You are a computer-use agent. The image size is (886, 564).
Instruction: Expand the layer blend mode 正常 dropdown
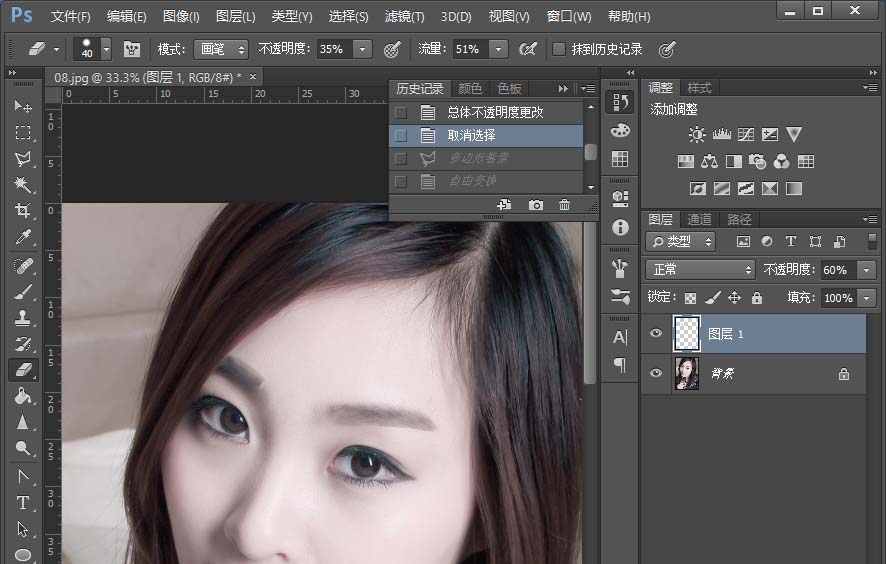701,270
